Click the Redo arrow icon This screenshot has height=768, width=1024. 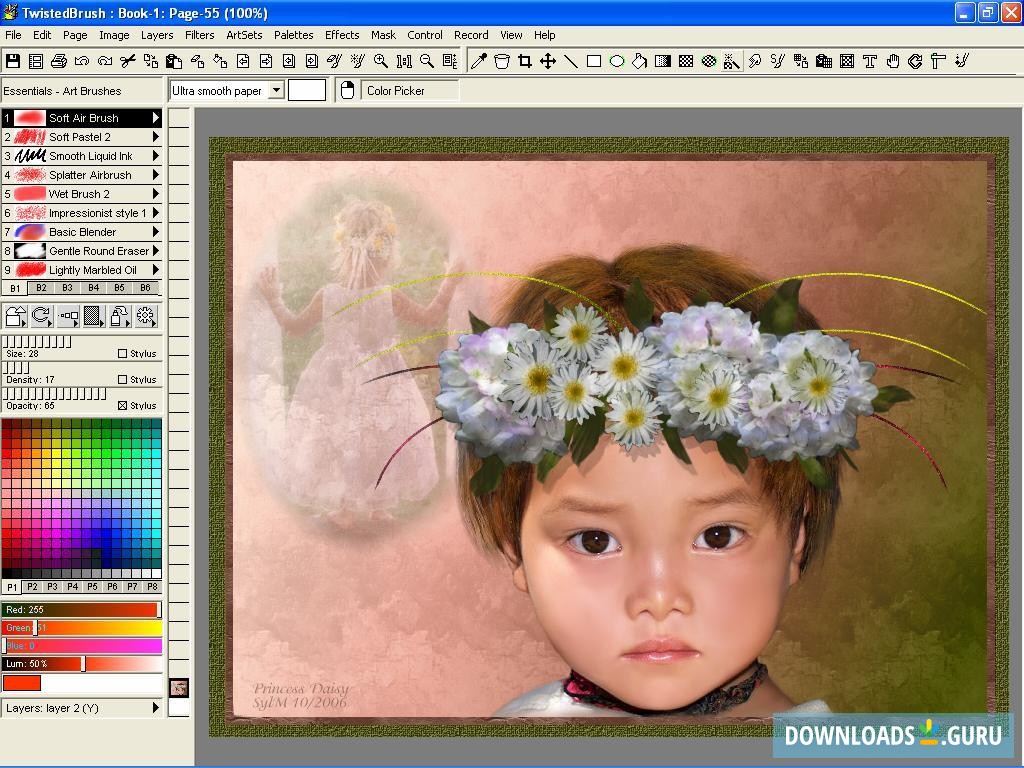pos(104,61)
